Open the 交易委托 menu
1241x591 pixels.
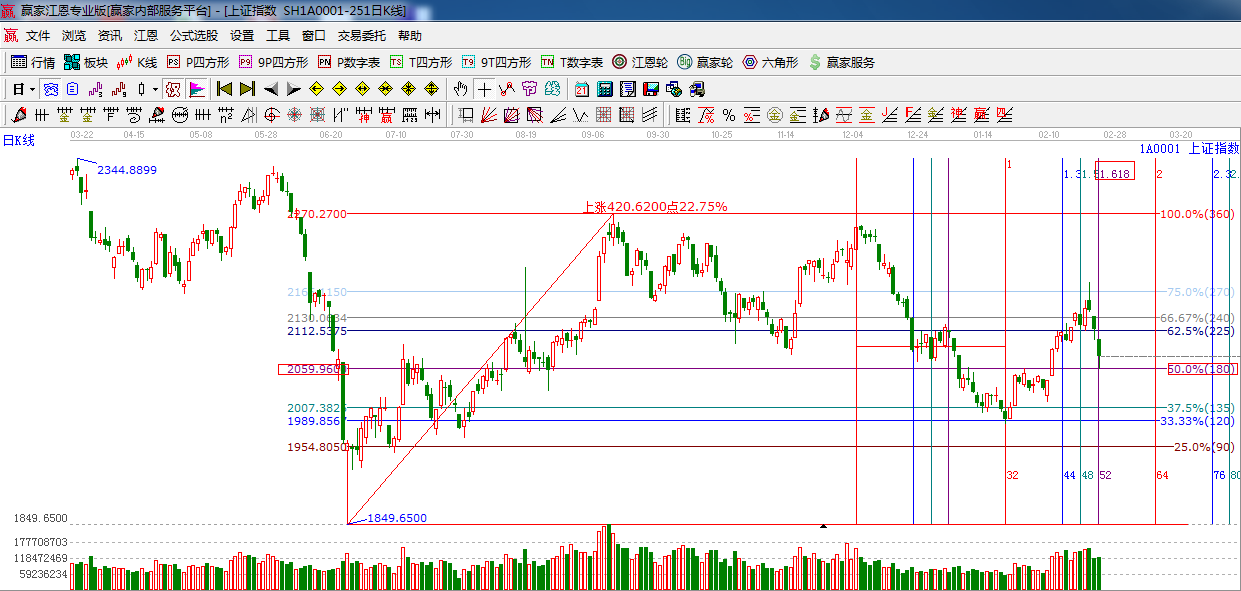(361, 35)
